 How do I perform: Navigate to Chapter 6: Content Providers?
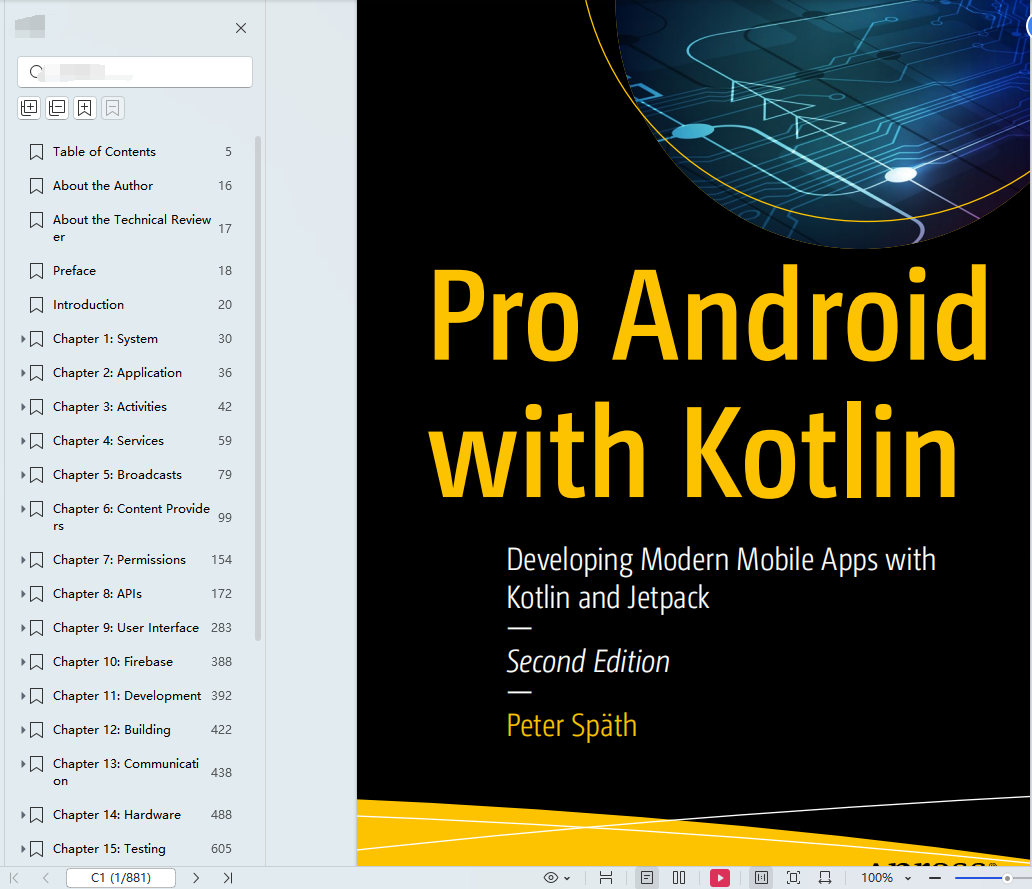pyautogui.click(x=130, y=517)
